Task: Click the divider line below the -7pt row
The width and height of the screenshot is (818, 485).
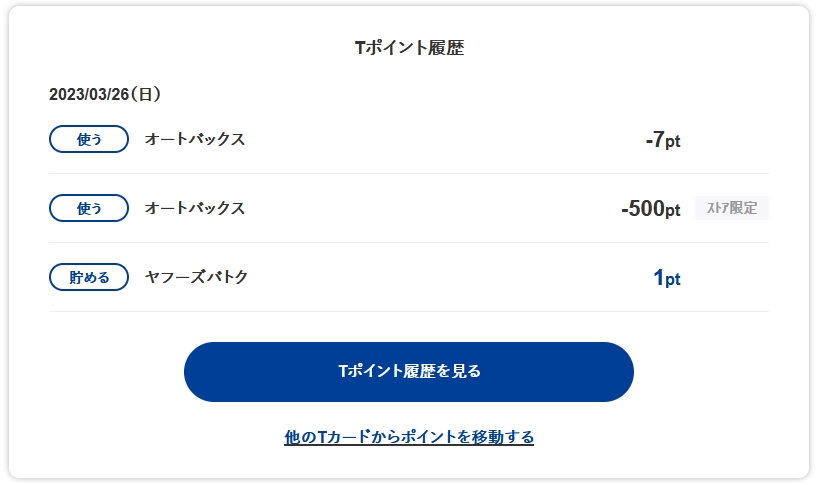Action: (408, 173)
